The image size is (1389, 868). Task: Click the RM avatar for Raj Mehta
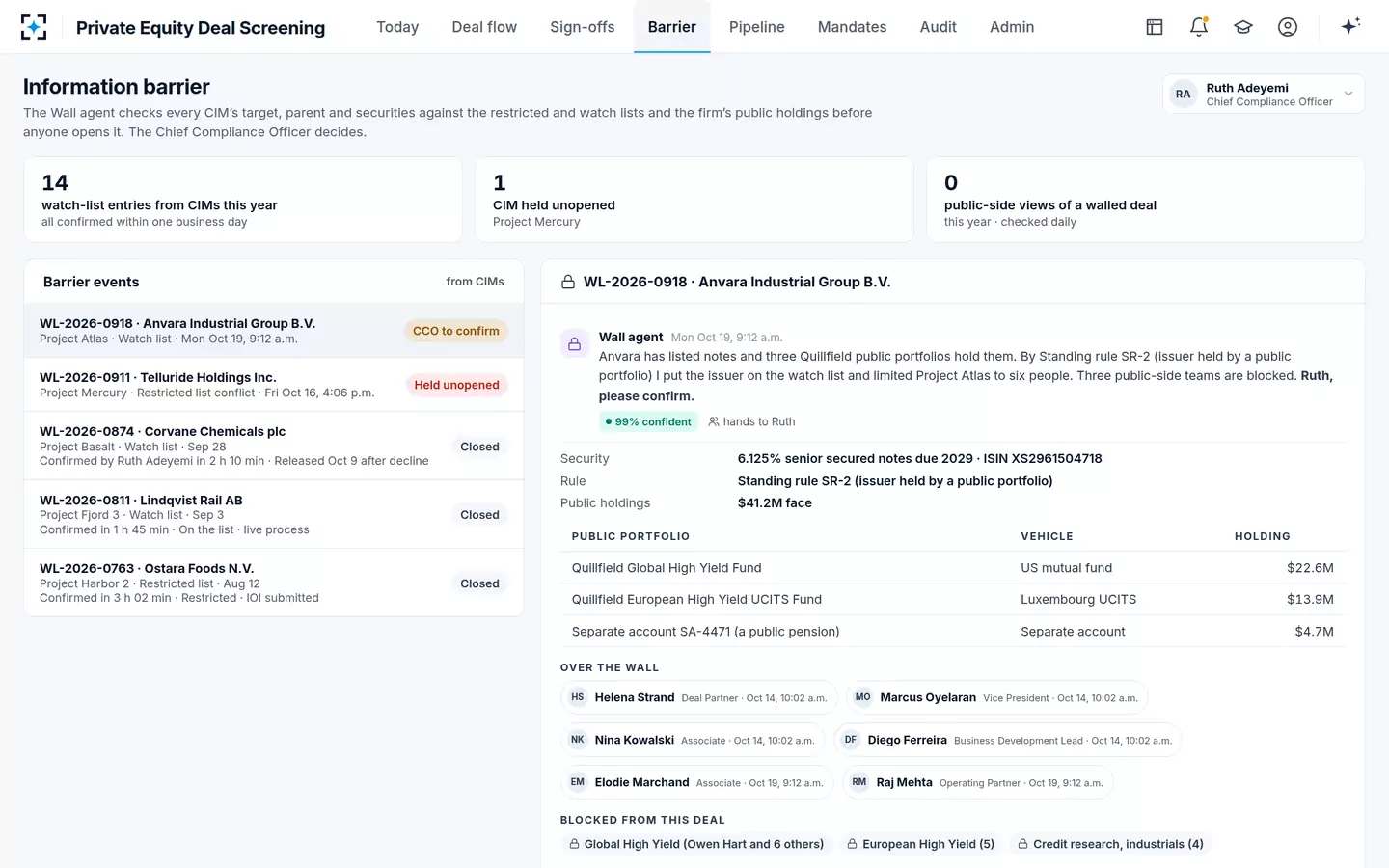[x=859, y=782]
